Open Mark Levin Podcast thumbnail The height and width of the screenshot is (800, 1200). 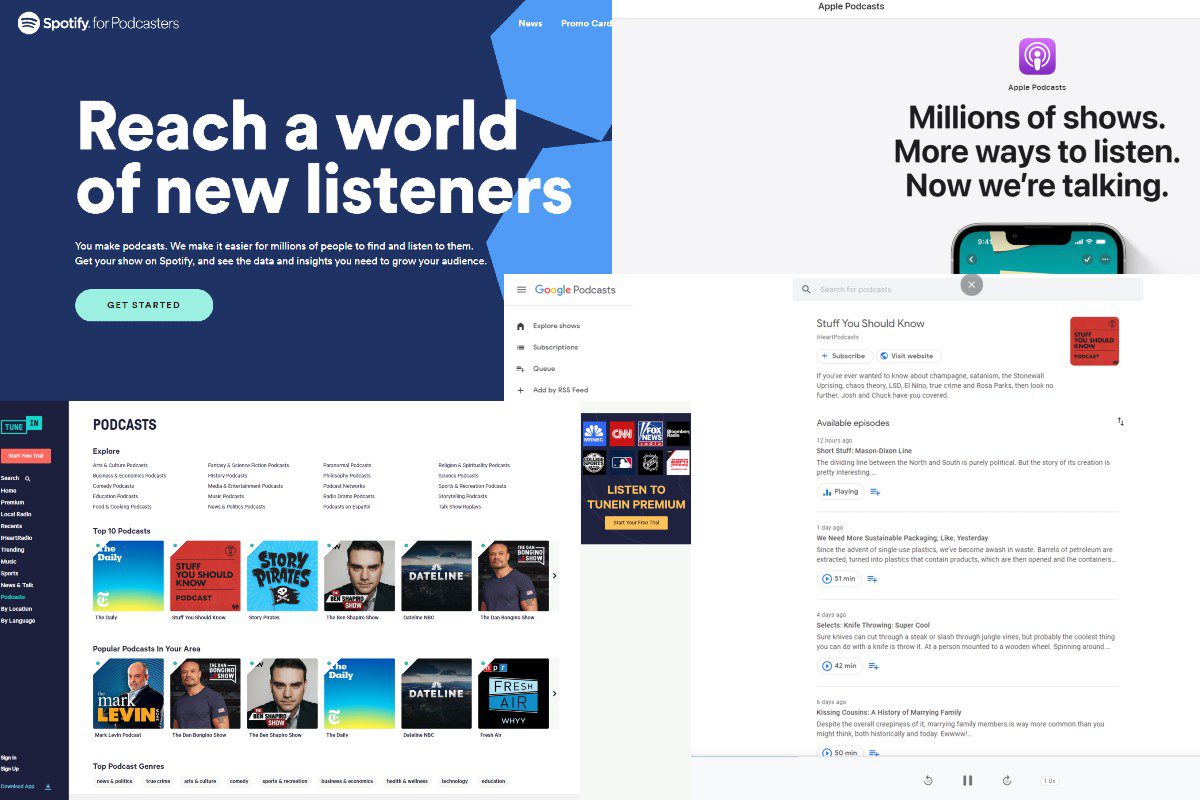(x=128, y=693)
